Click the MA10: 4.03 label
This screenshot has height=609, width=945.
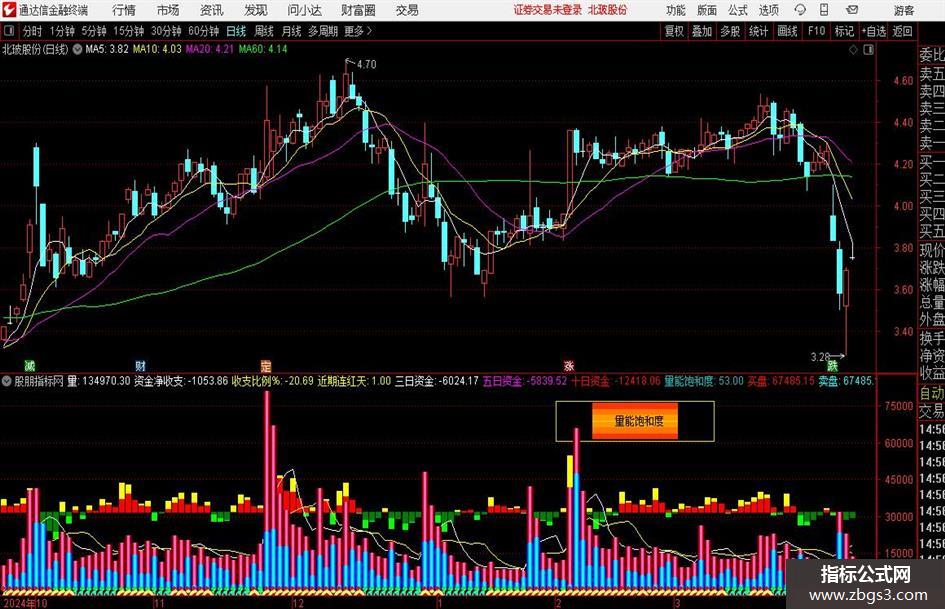[157, 49]
